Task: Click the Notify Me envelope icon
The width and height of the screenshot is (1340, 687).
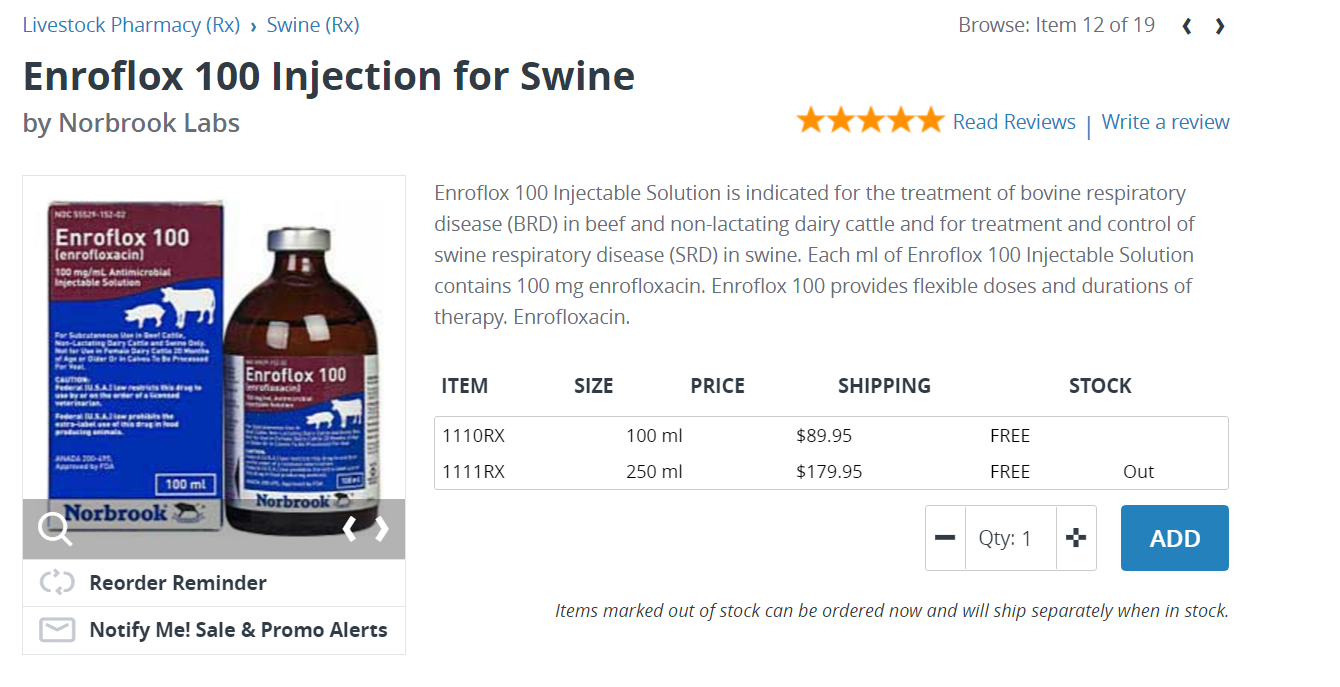Action: click(57, 630)
